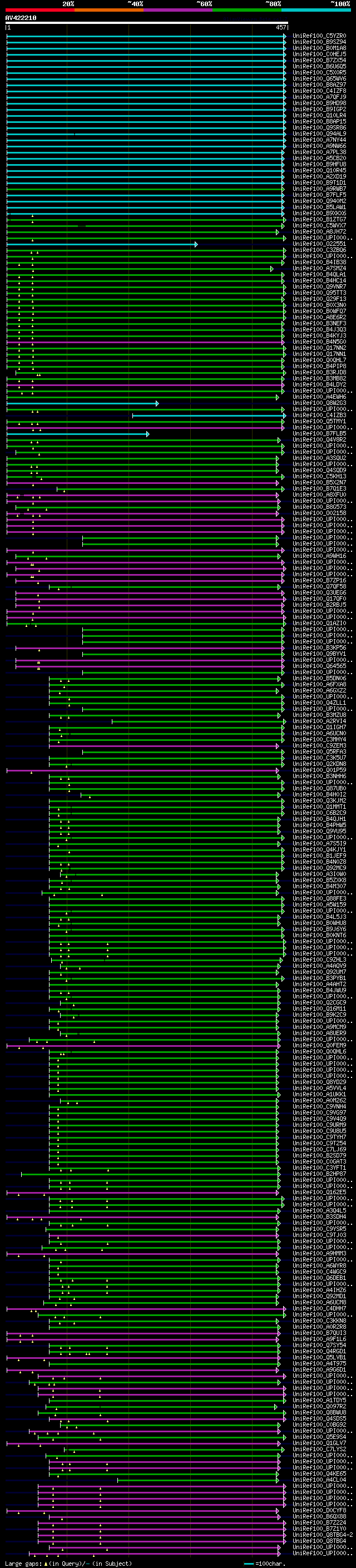The image size is (356, 1568).
Task: Click arrowhead ending the B7FLB5 cyan bar
Action: click(148, 434)
